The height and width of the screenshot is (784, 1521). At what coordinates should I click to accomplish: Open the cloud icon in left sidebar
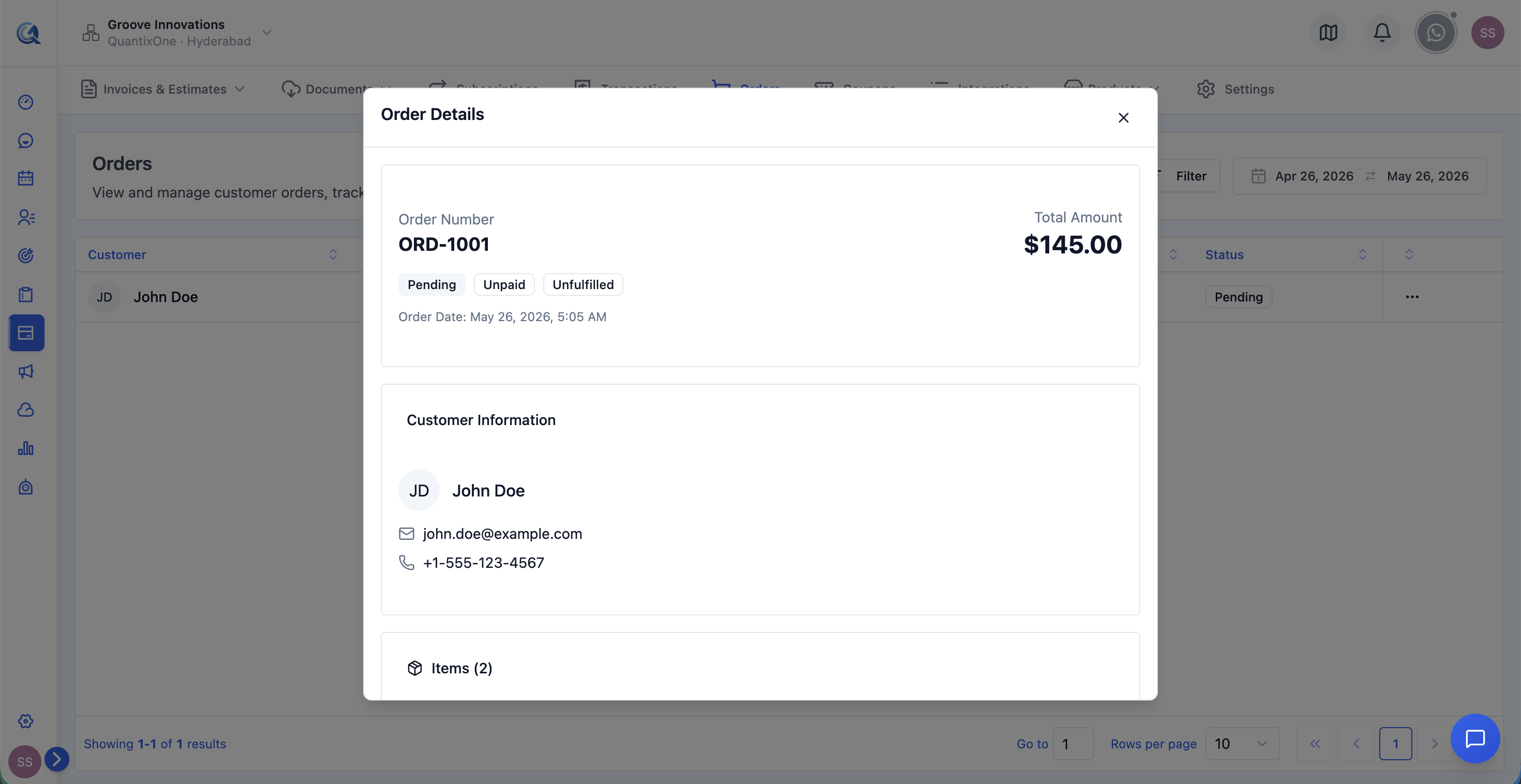[25, 410]
